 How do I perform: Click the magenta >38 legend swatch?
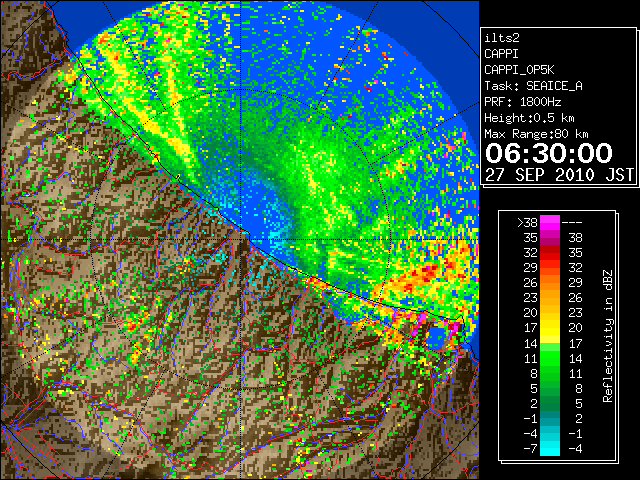[550, 222]
